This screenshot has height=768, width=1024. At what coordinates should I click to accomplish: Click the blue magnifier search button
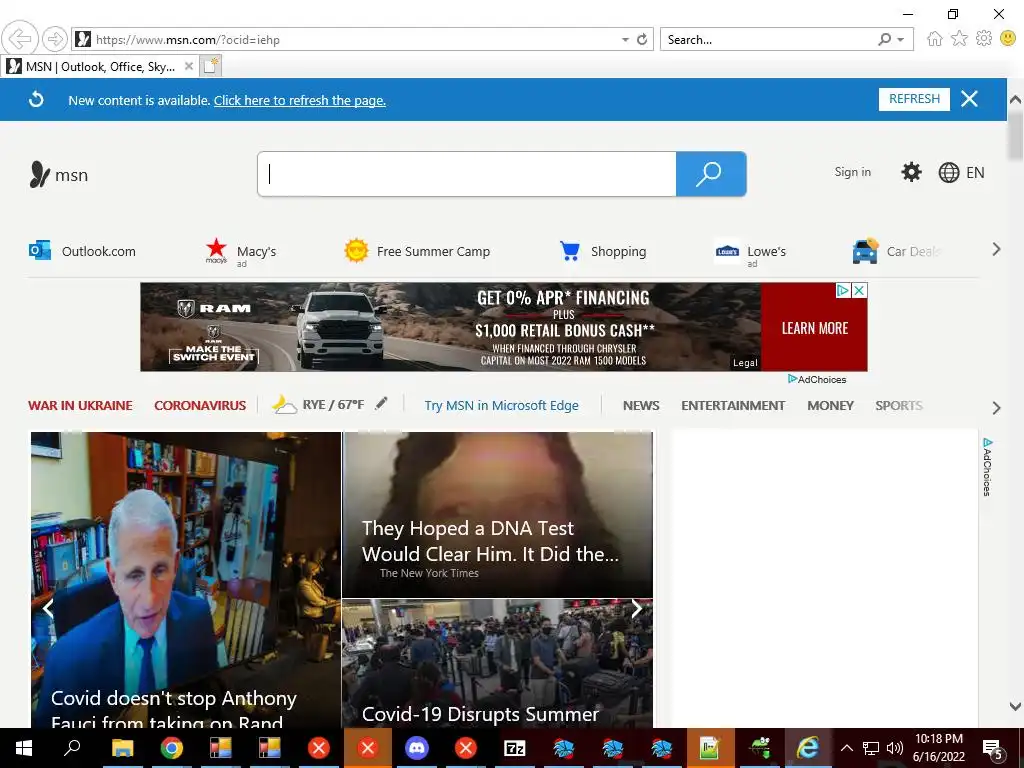point(711,174)
